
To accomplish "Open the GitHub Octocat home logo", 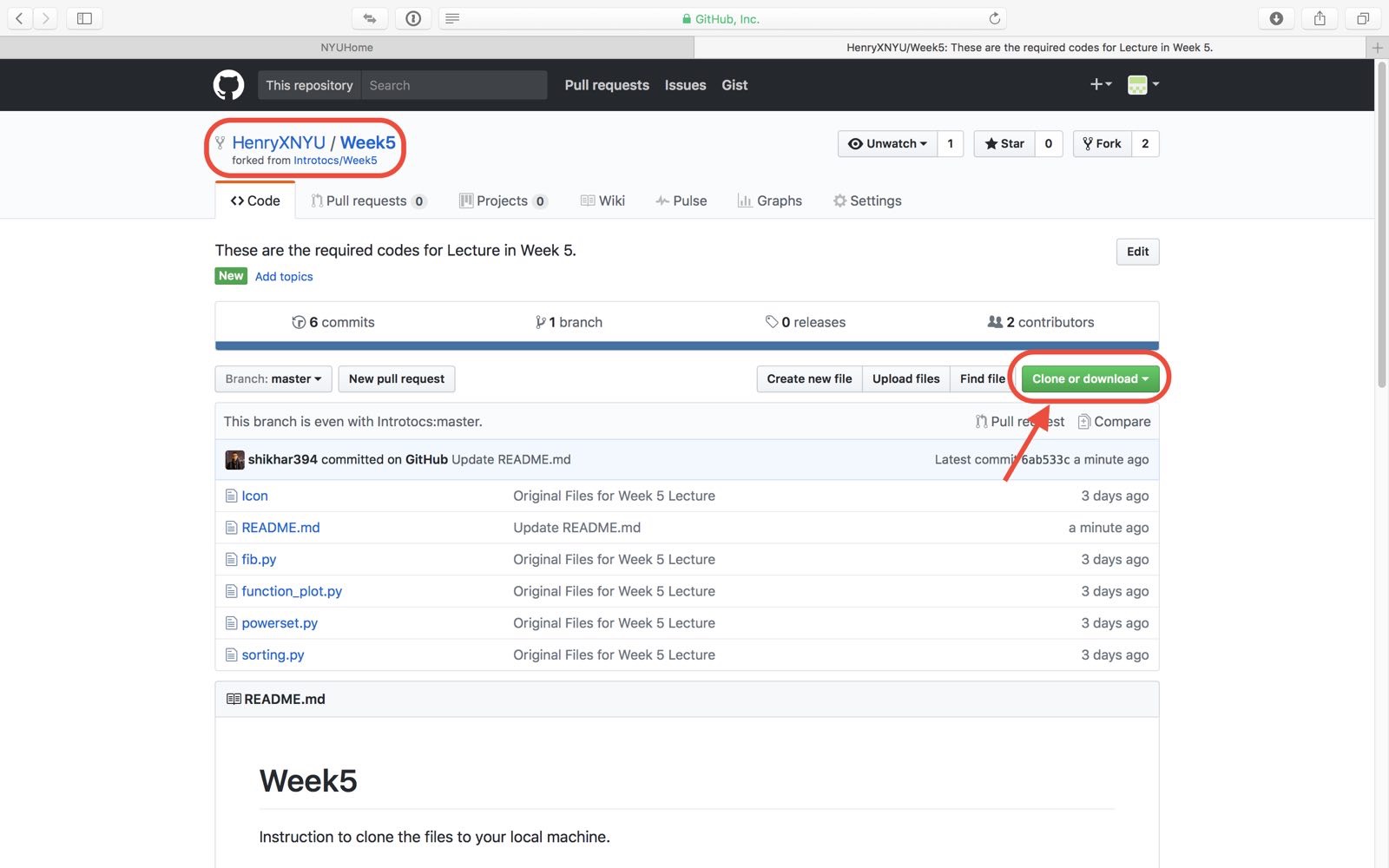I will tap(229, 85).
